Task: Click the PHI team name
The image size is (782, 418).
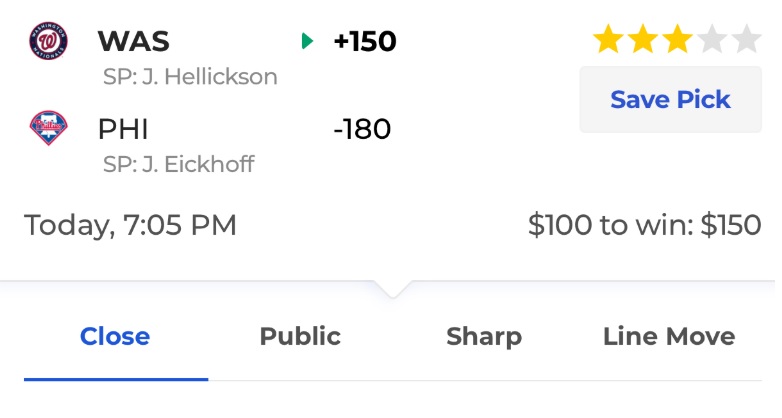Action: (123, 129)
